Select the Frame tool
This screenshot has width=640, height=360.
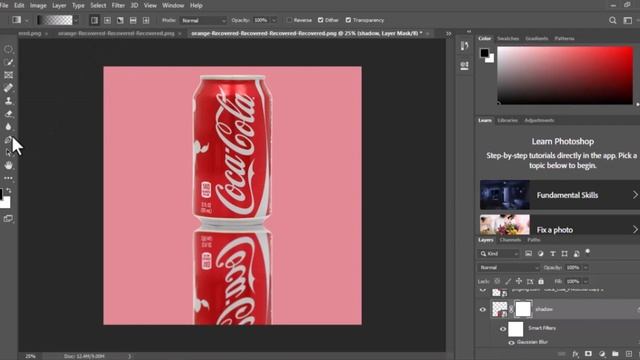(8, 75)
